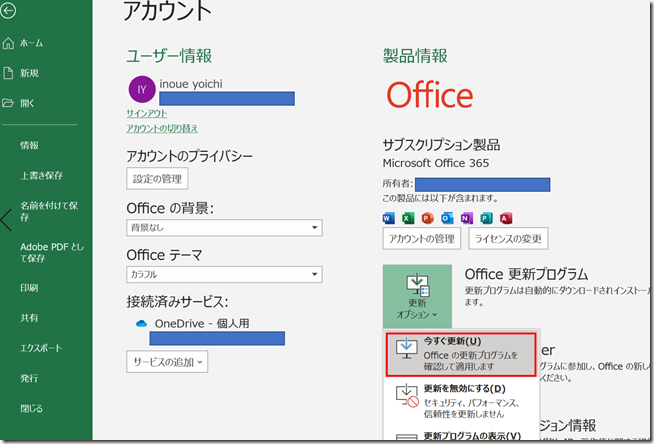
Task: Open Office テーマ dropdown showing カラフル
Action: 224,274
